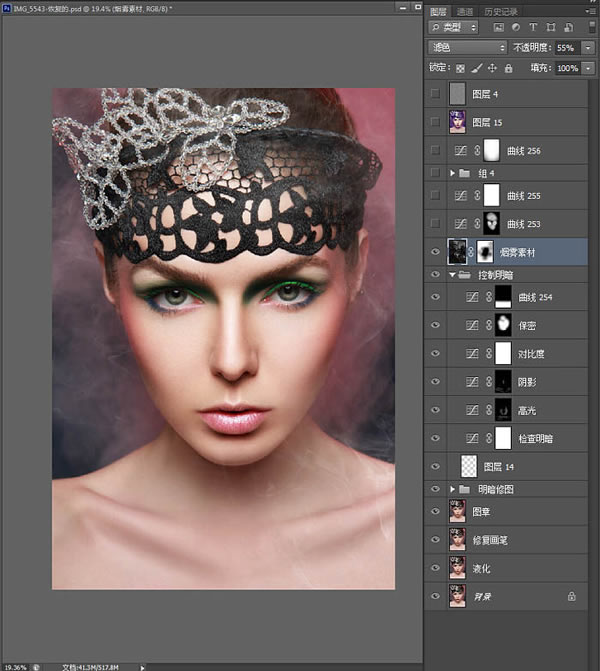600x671 pixels.
Task: Open the 滤色 blend mode dropdown
Action: pyautogui.click(x=467, y=47)
